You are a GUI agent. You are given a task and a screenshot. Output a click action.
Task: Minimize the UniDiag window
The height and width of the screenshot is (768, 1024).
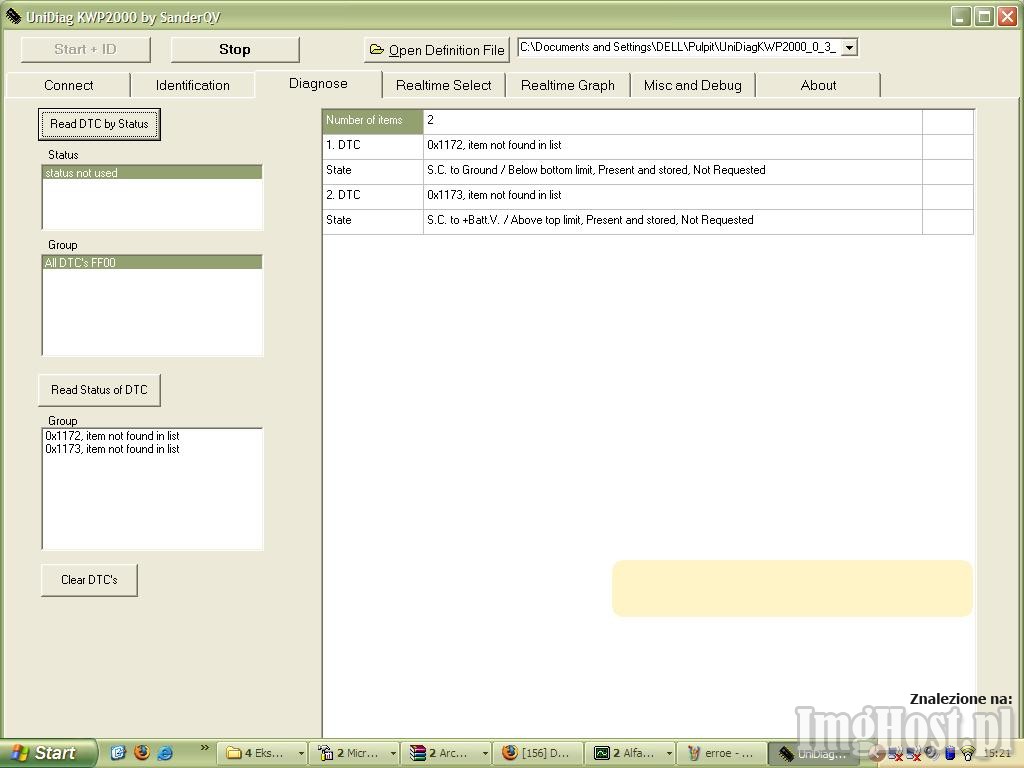pyautogui.click(x=959, y=16)
